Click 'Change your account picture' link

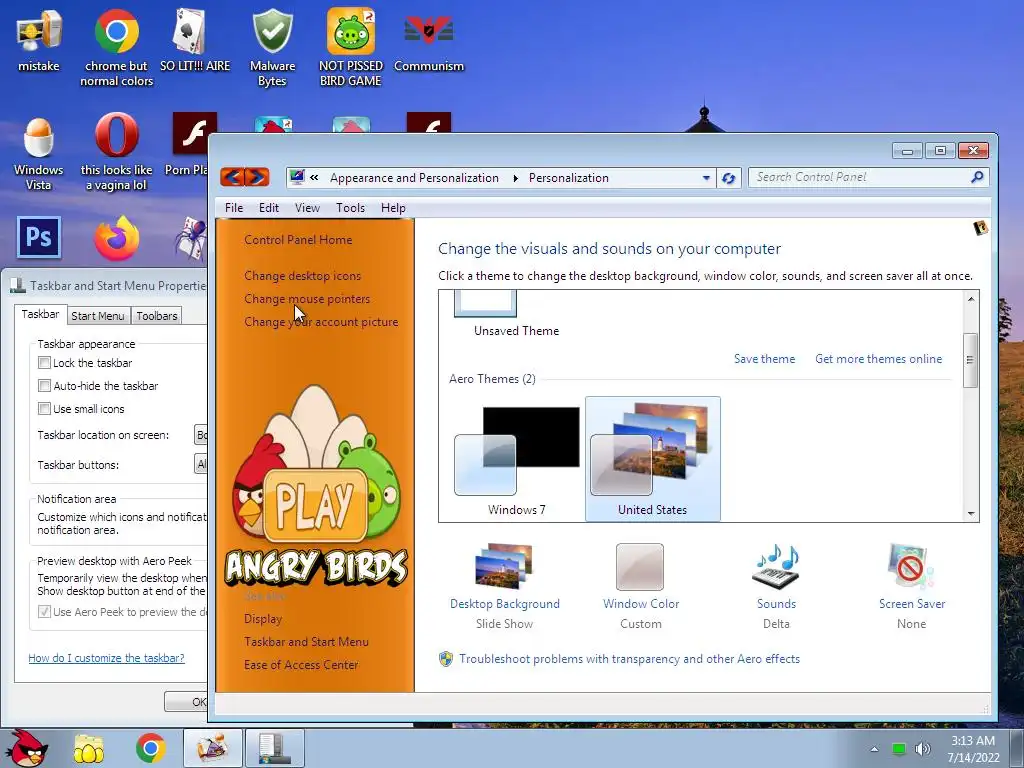(321, 321)
